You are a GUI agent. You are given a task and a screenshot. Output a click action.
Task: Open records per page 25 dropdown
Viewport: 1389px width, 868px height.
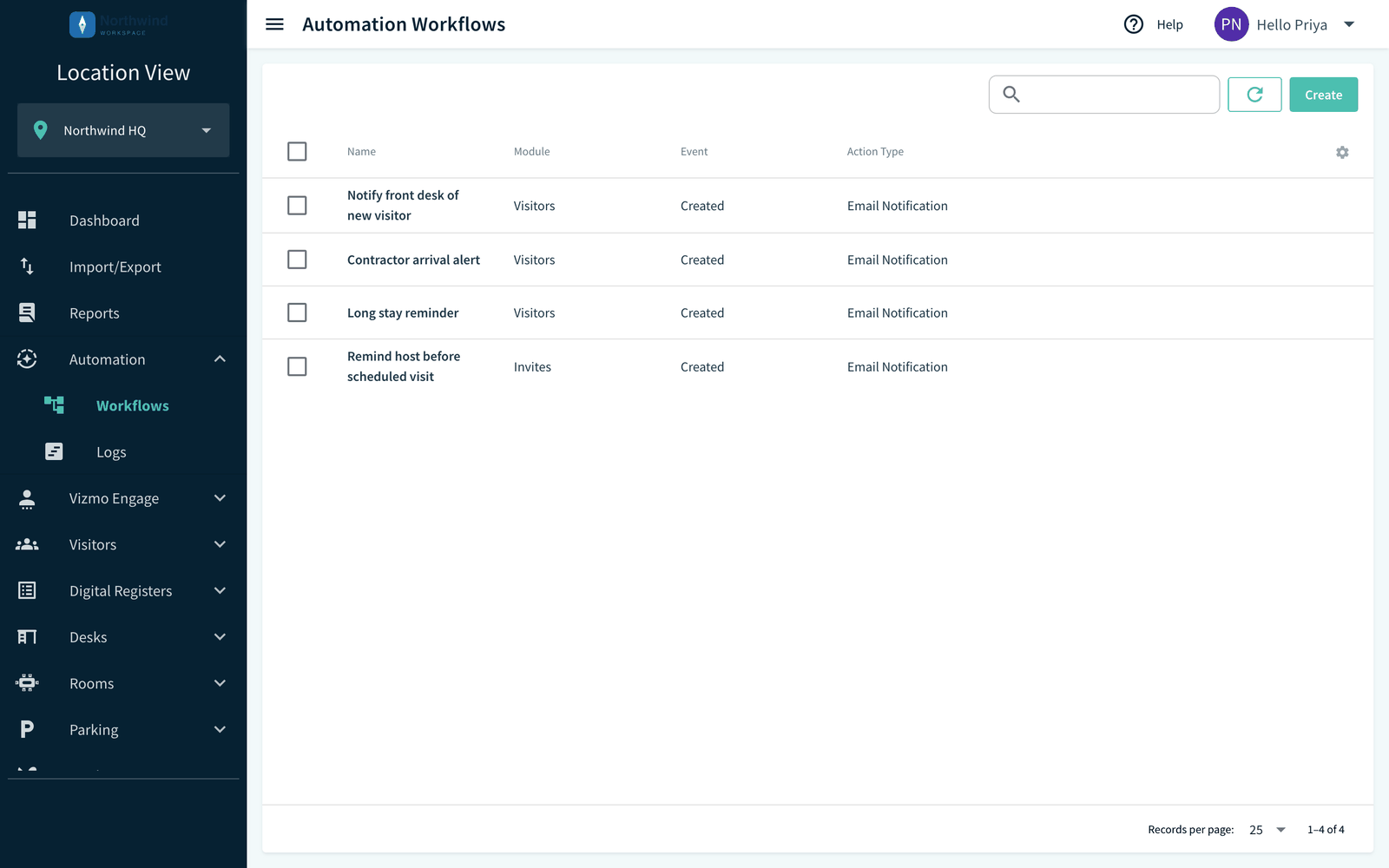tap(1267, 830)
